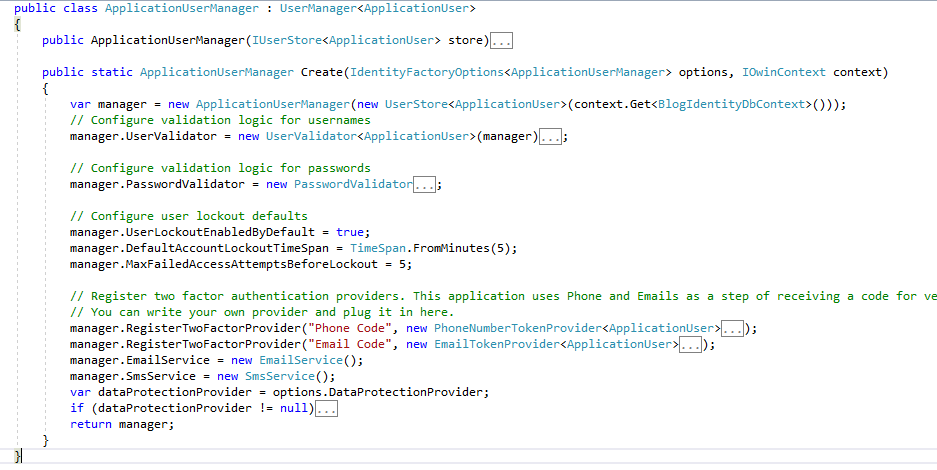Image resolution: width=937 pixels, height=470 pixels.
Task: Click BlogIdentityDbContext in context.Get call
Action: tap(731, 105)
